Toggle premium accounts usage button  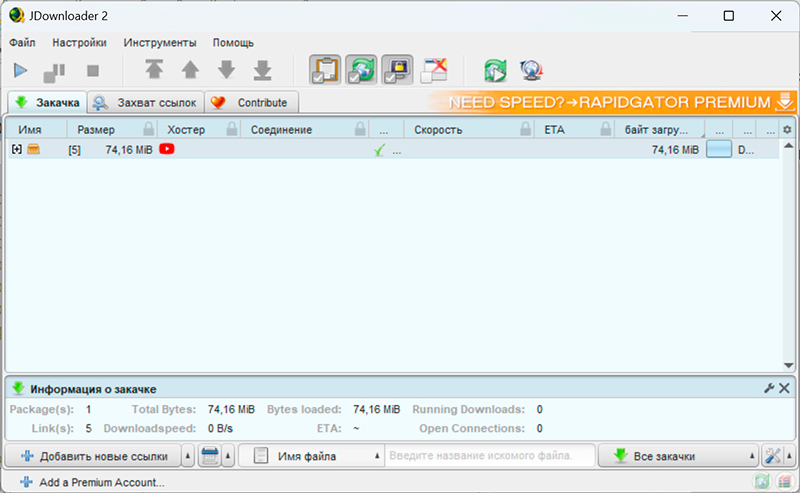coord(396,70)
